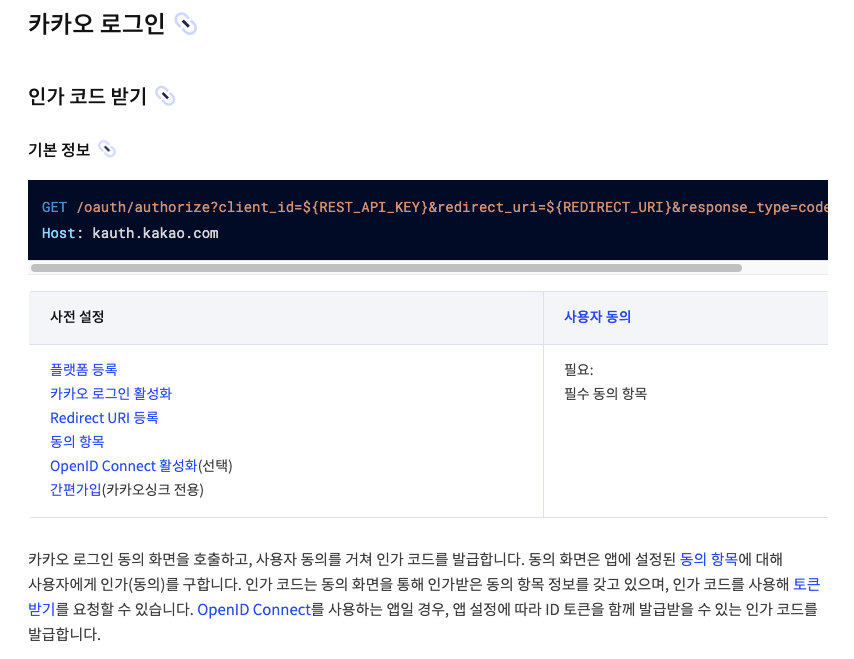Open the OpenID Connect 활성화 link
This screenshot has height=659, width=854.
tap(124, 466)
